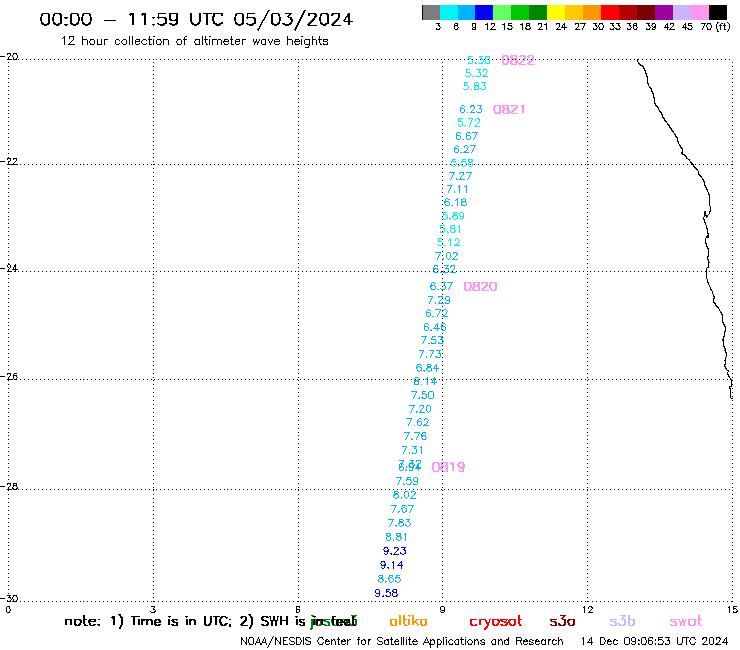Click wave height value 7.02
Viewport: 740px width, 650px height.
446,256
